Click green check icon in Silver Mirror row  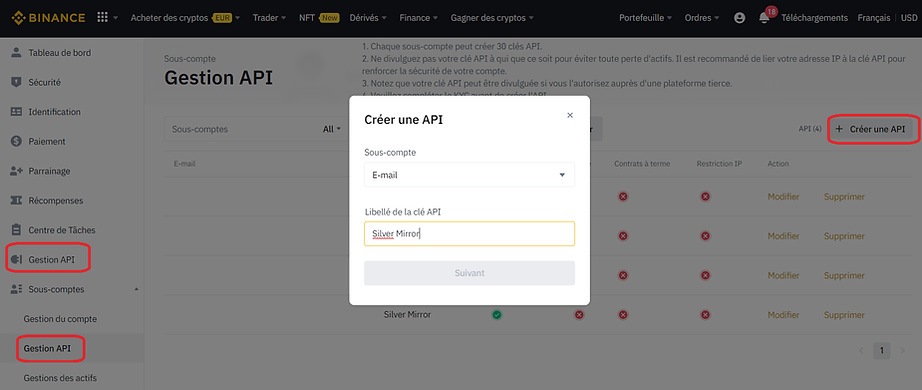pos(497,315)
